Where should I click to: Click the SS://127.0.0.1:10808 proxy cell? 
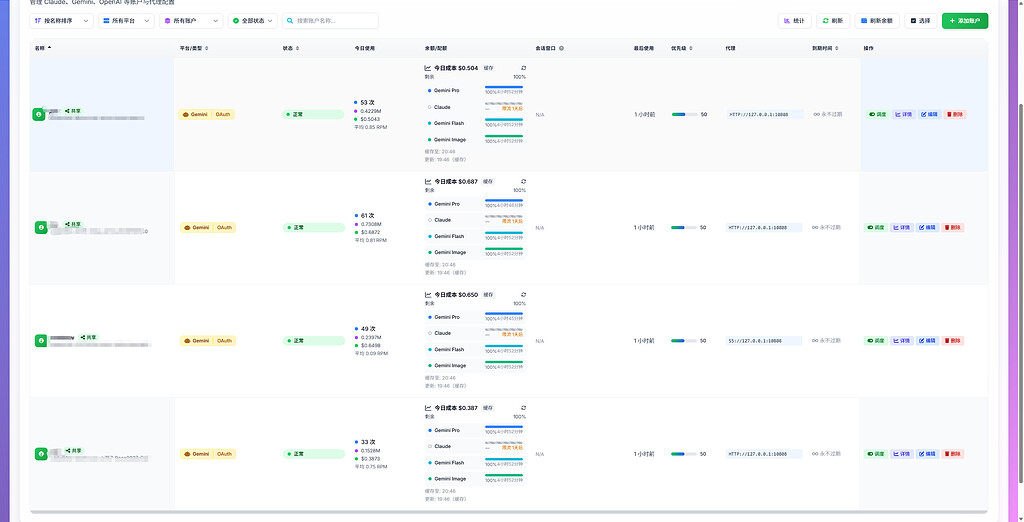pyautogui.click(x=763, y=340)
